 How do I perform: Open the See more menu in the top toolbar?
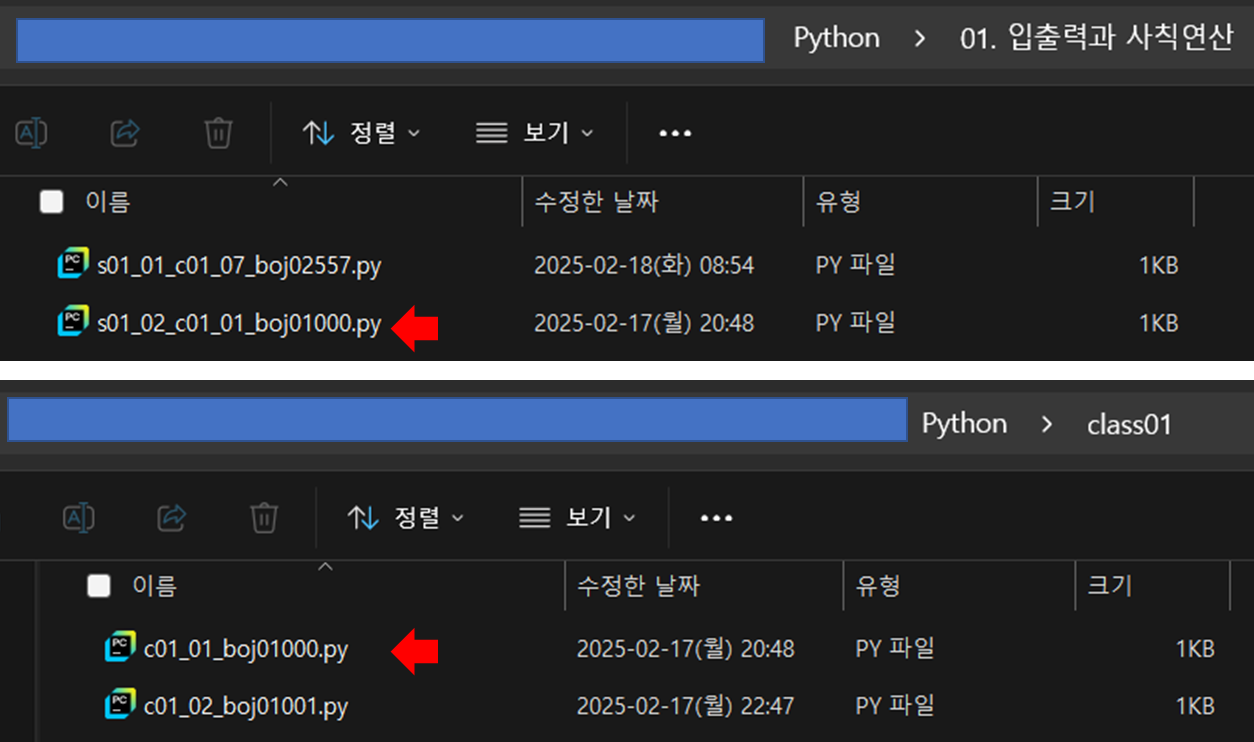point(675,132)
